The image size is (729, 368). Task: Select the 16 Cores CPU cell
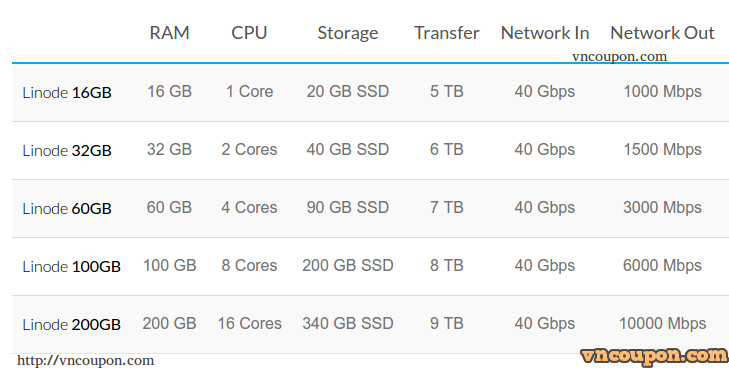coord(250,323)
